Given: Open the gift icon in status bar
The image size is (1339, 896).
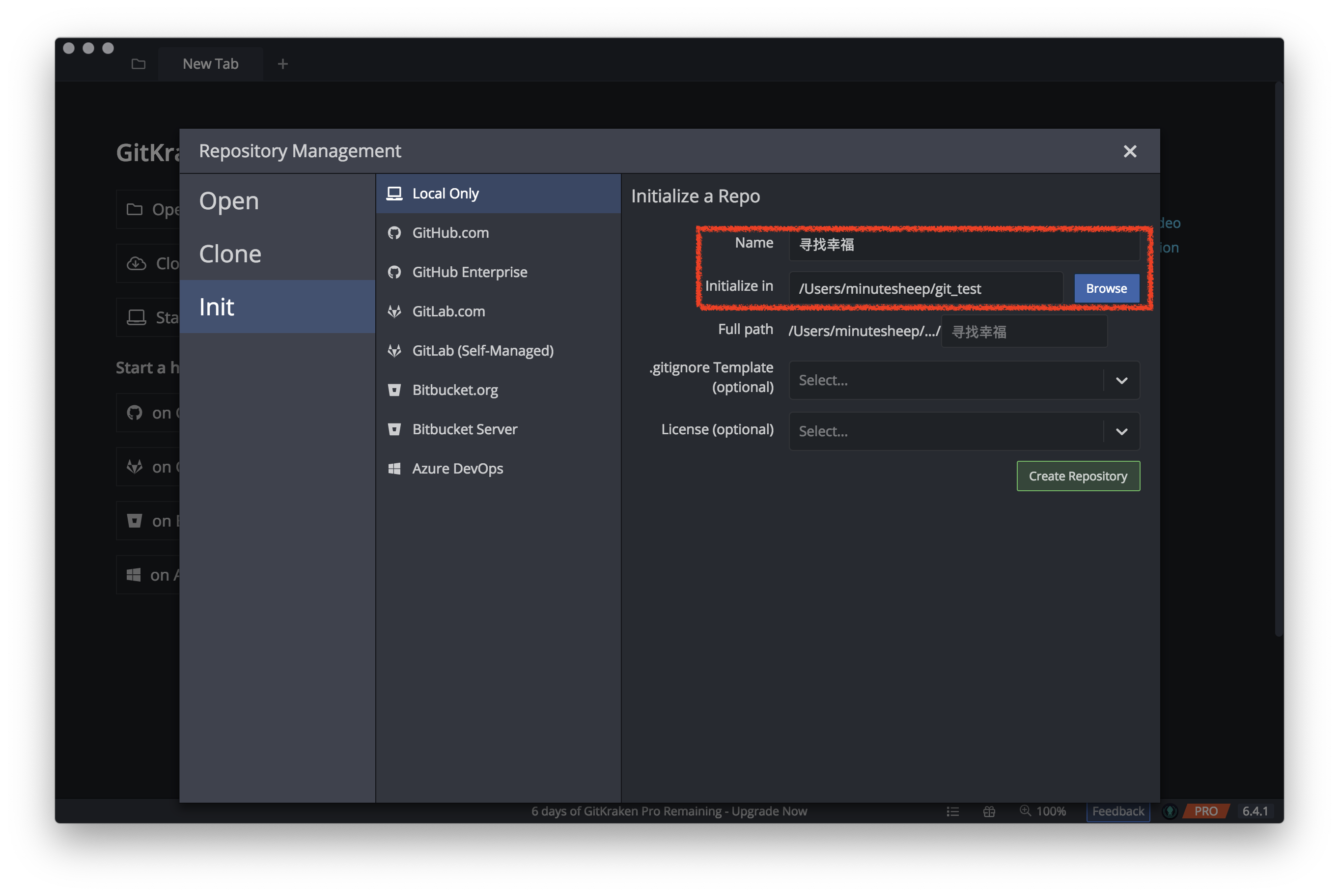Looking at the screenshot, I should click(x=989, y=812).
